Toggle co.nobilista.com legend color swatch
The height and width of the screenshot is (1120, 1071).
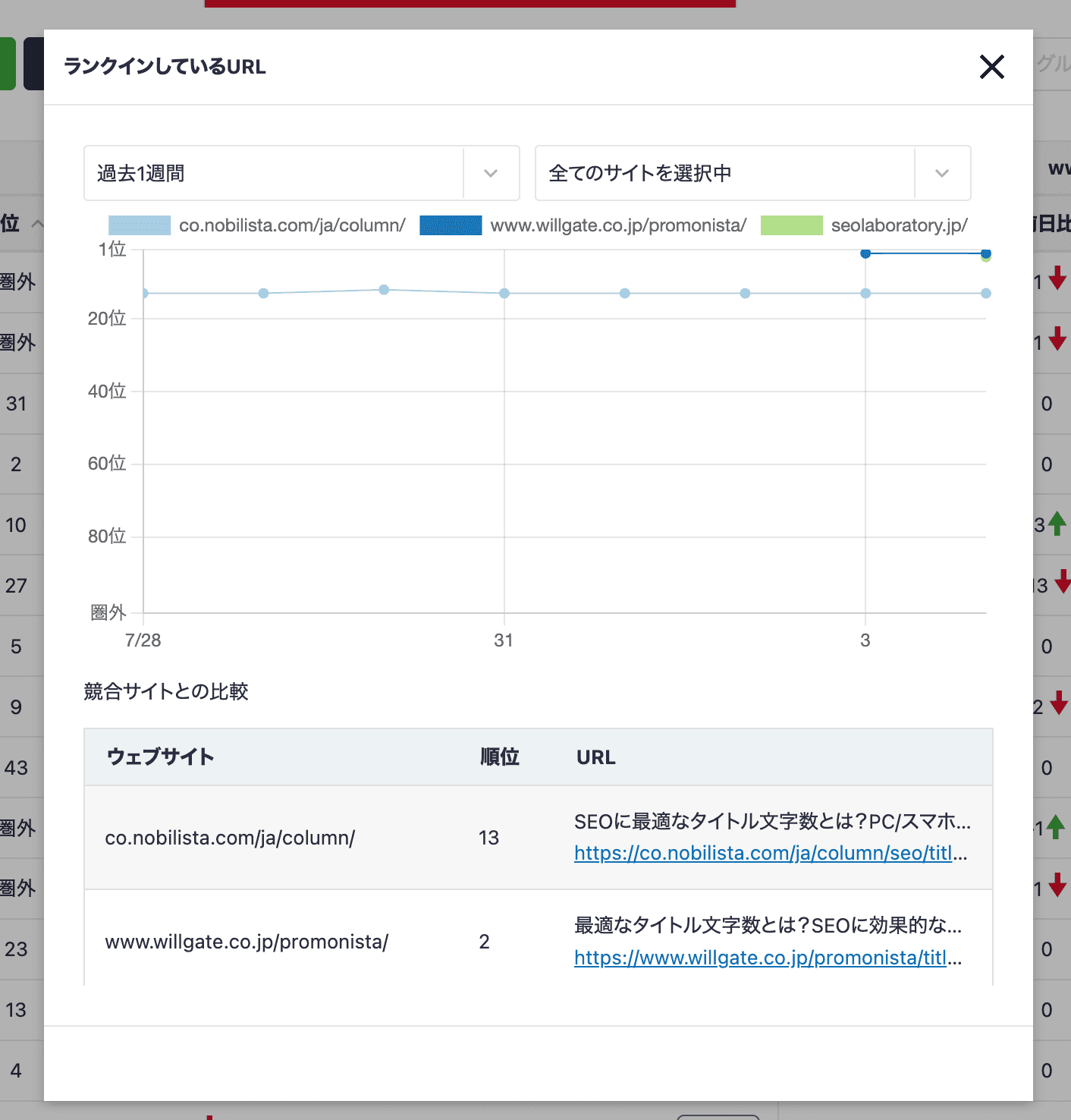pyautogui.click(x=140, y=225)
